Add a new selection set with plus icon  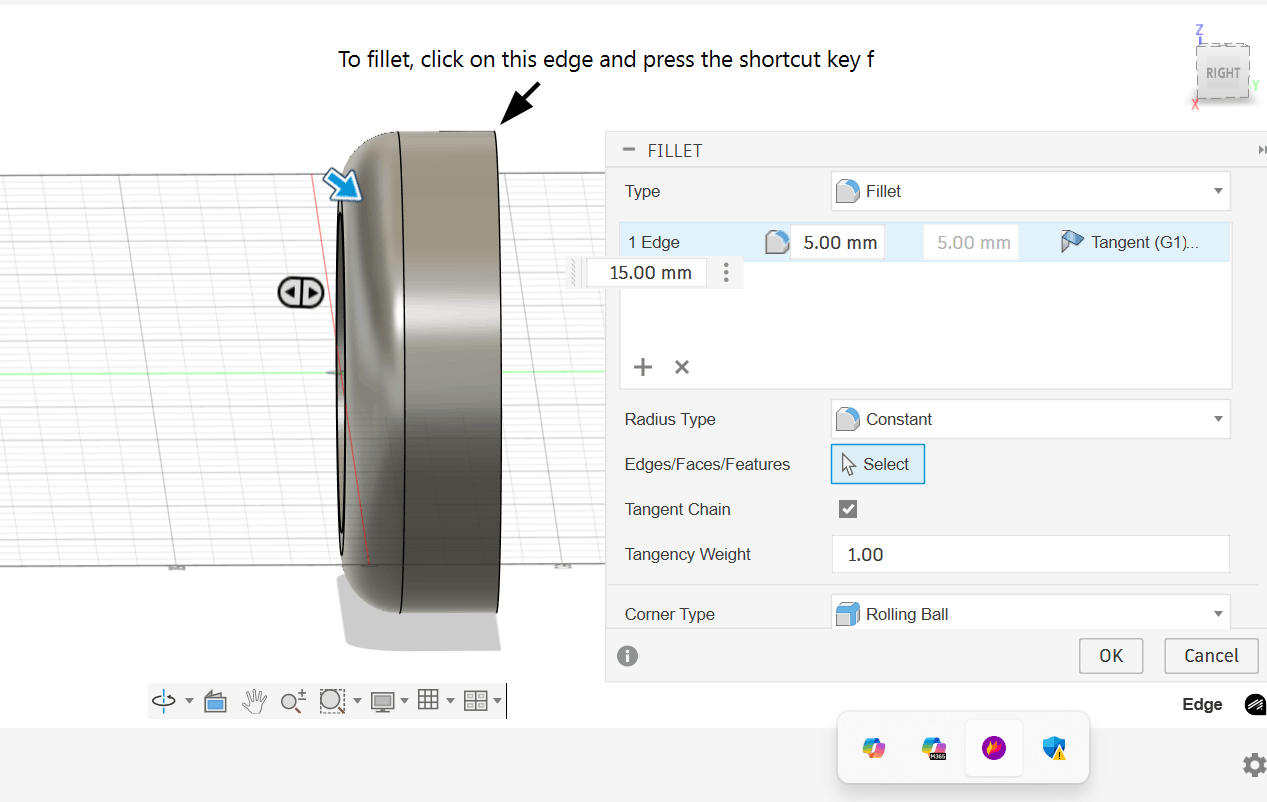643,367
